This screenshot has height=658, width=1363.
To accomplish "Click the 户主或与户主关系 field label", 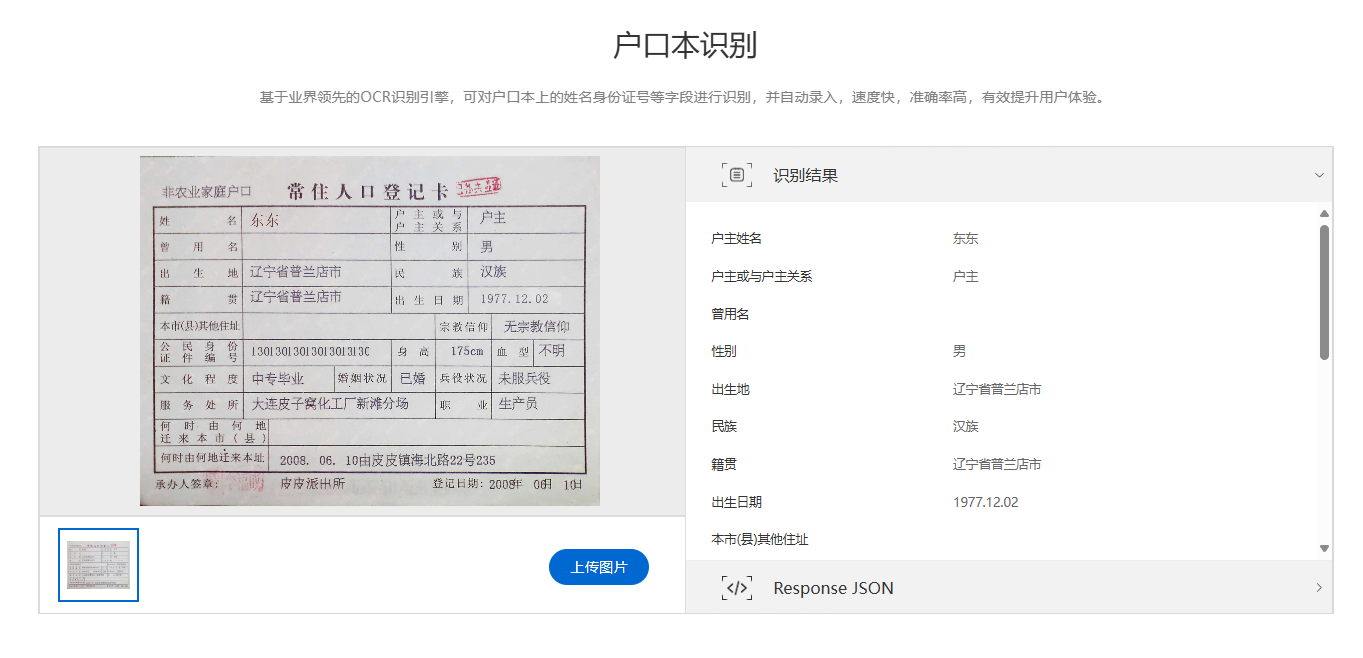I will [761, 277].
